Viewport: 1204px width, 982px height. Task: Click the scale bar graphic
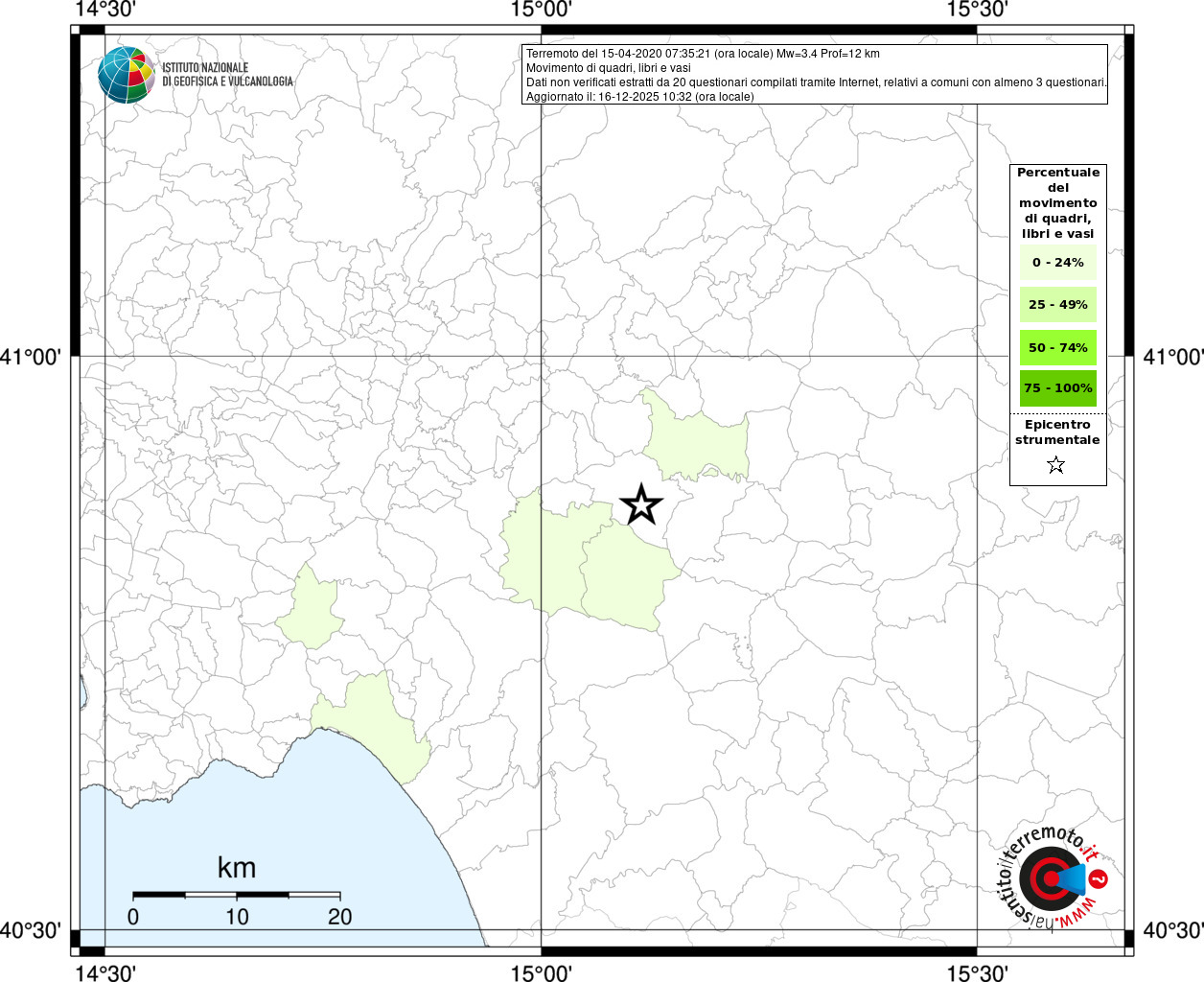coord(237,895)
